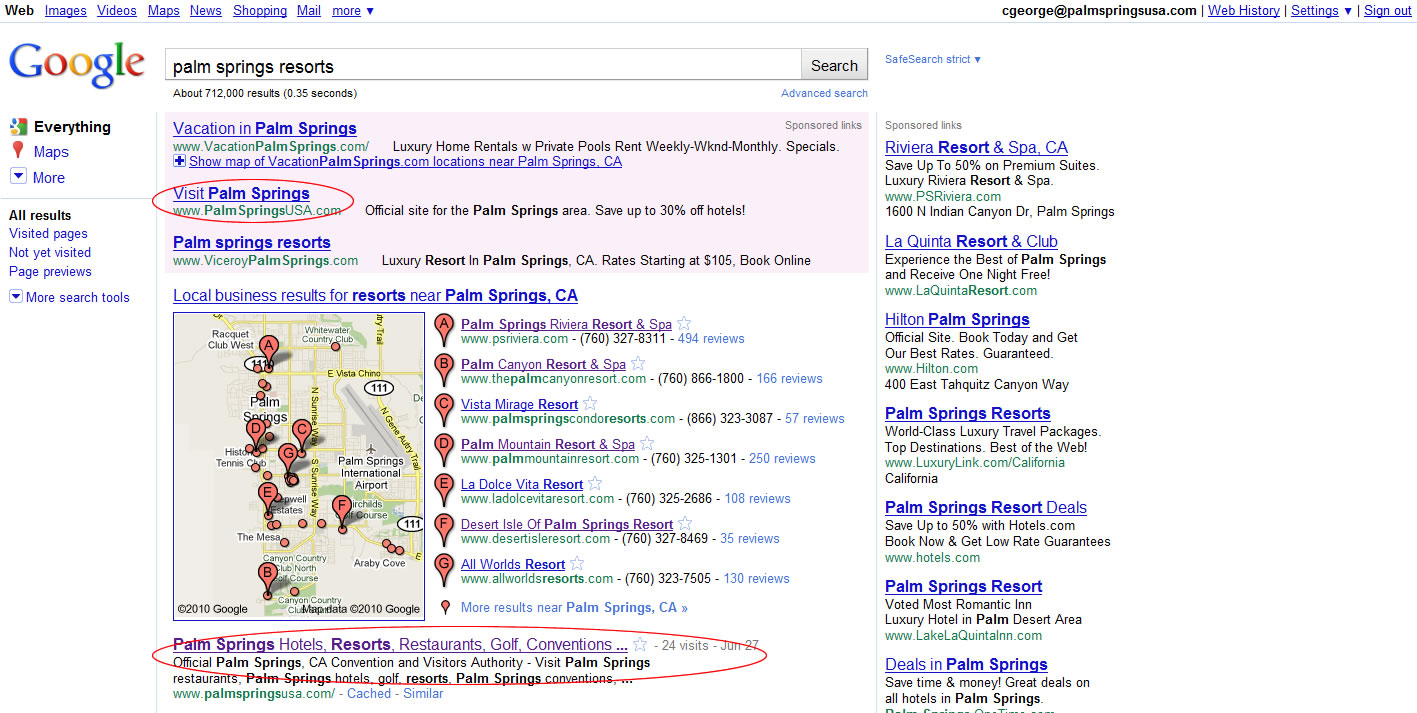Open the Maps tab in top bar
1417x713 pixels.
164,10
